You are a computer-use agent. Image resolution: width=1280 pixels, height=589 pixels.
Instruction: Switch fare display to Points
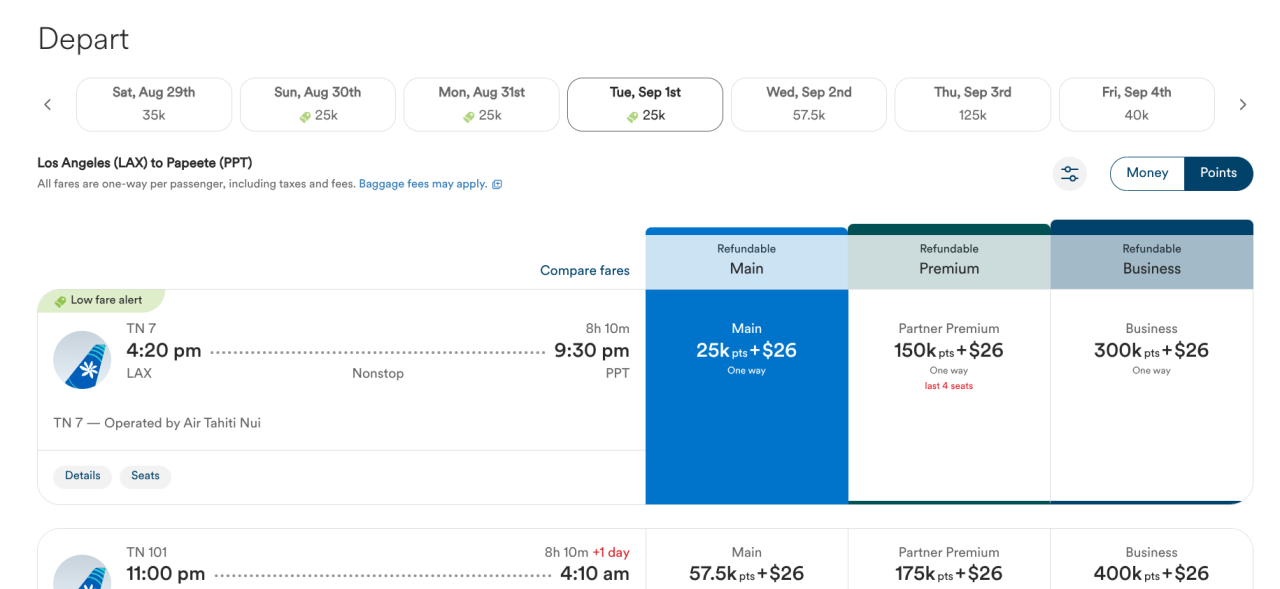(x=1219, y=173)
